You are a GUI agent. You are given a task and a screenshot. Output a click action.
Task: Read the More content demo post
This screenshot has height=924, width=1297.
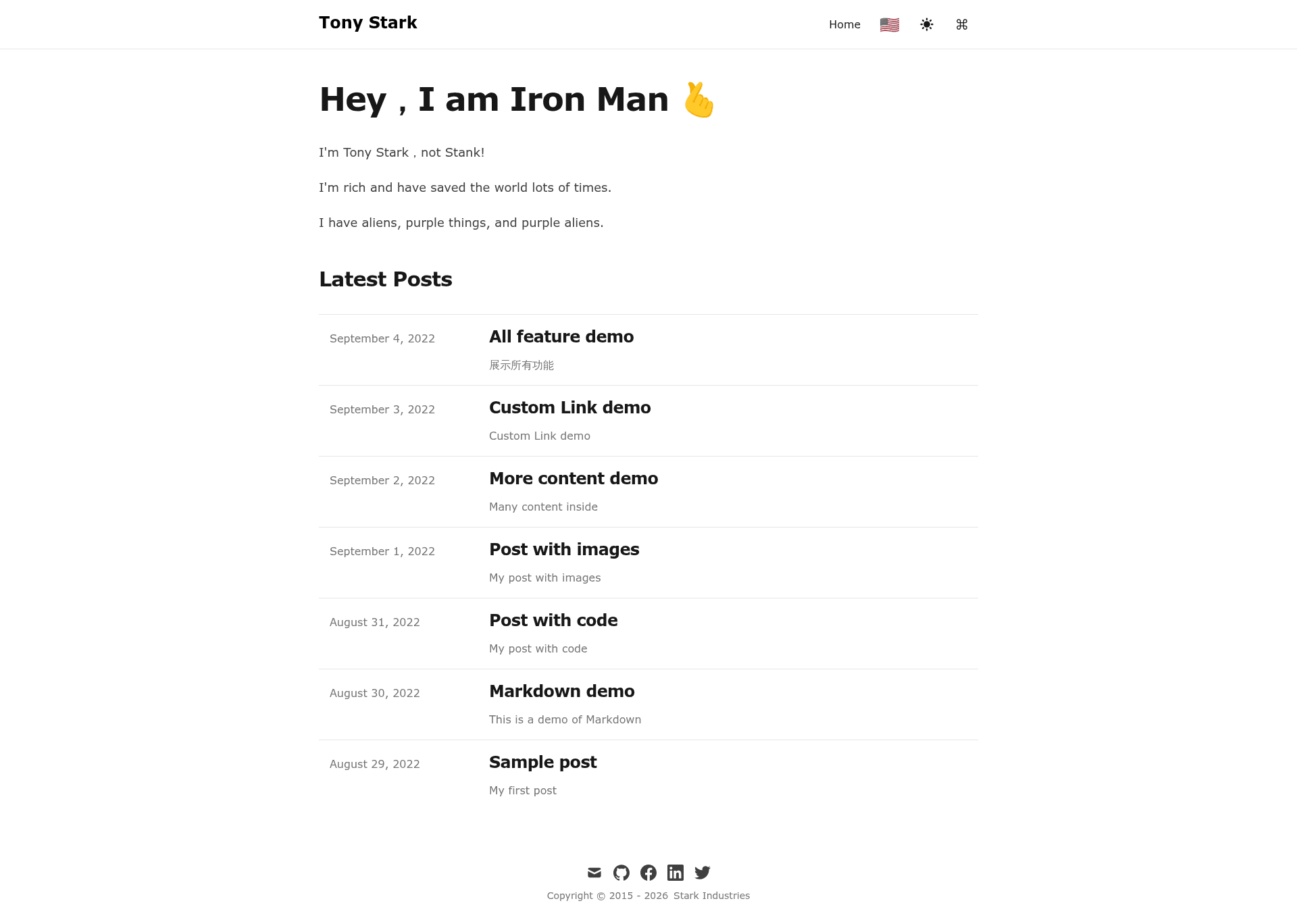574,478
